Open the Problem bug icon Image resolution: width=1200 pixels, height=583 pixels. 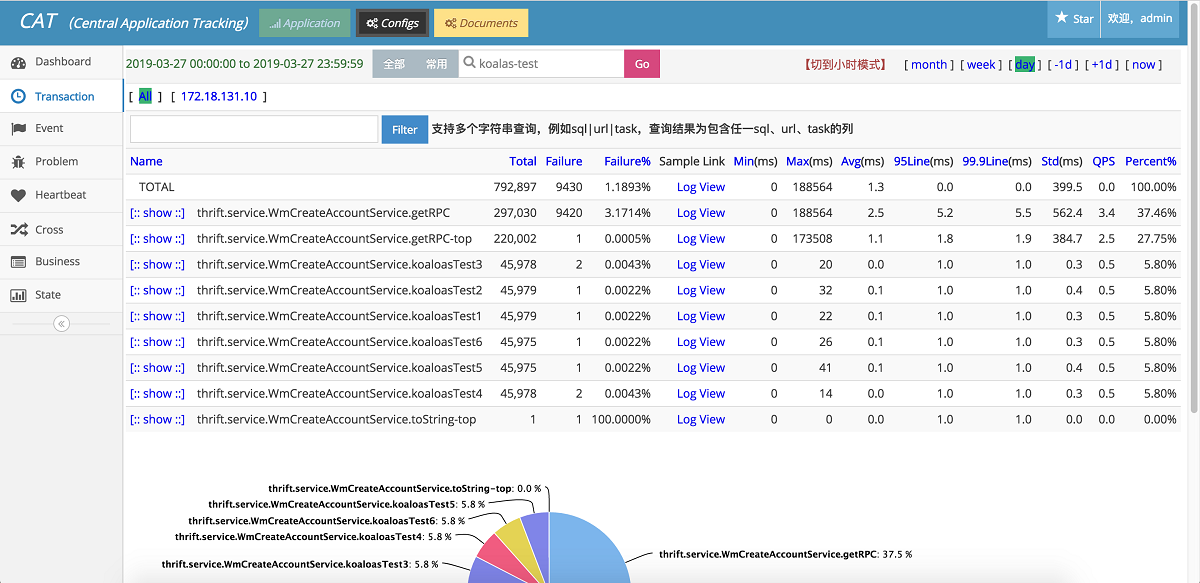[18, 162]
